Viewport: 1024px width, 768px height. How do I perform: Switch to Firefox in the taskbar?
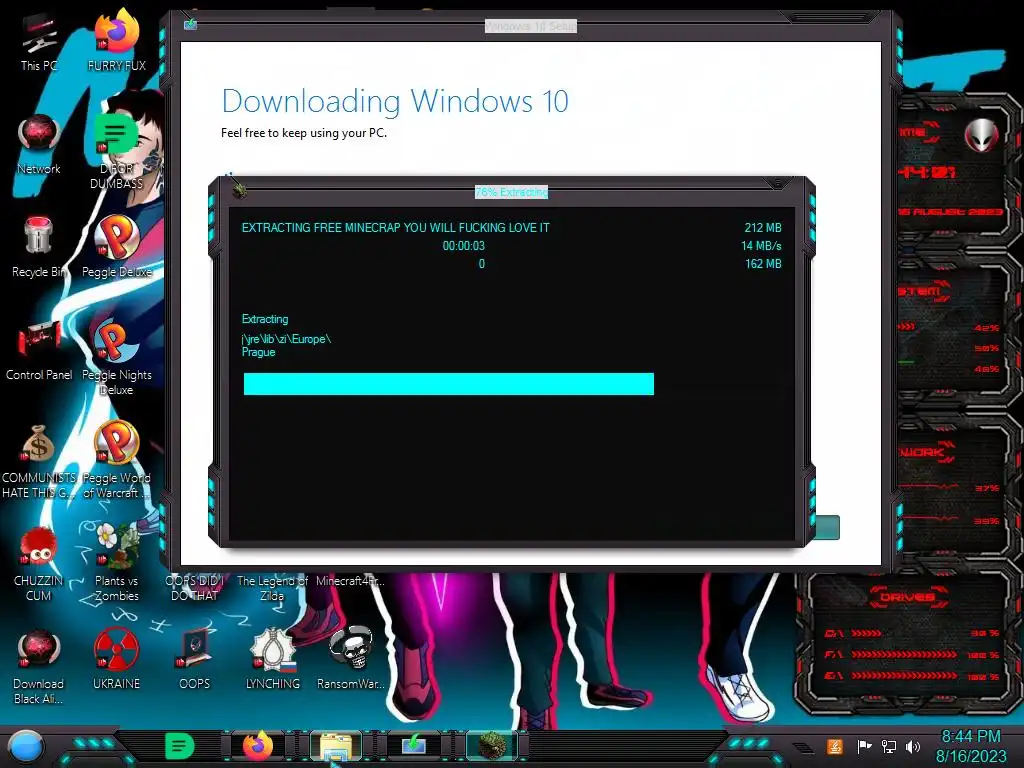258,745
